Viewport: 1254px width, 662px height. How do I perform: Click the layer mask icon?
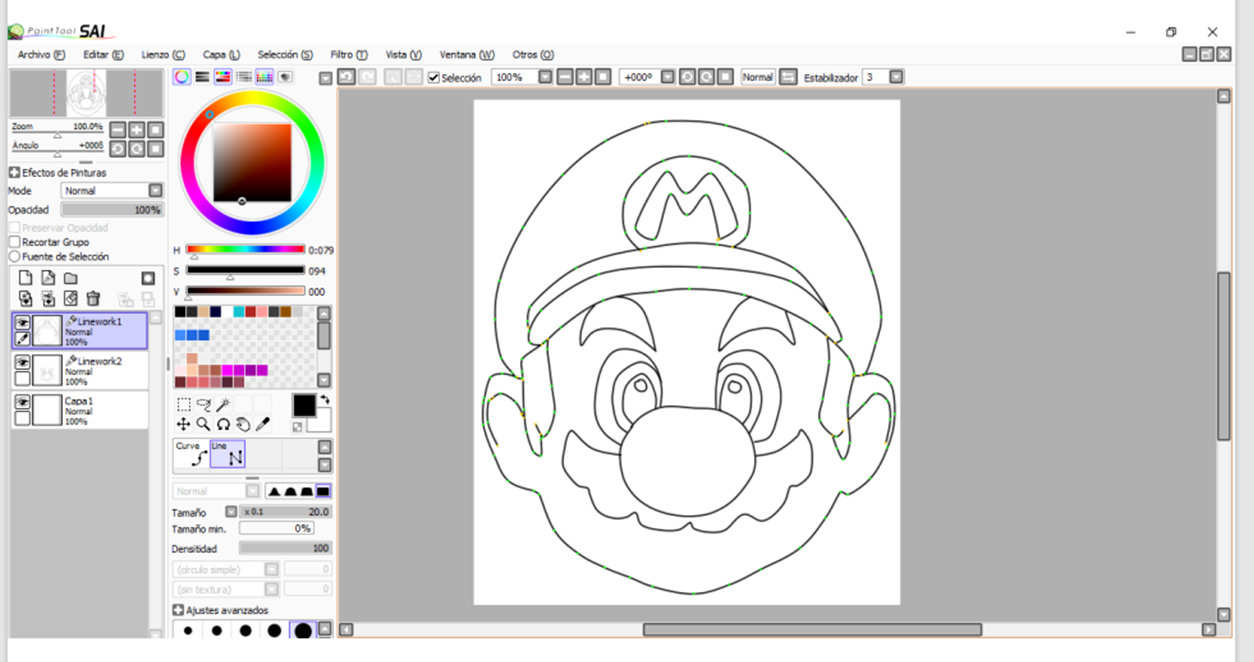click(x=148, y=278)
